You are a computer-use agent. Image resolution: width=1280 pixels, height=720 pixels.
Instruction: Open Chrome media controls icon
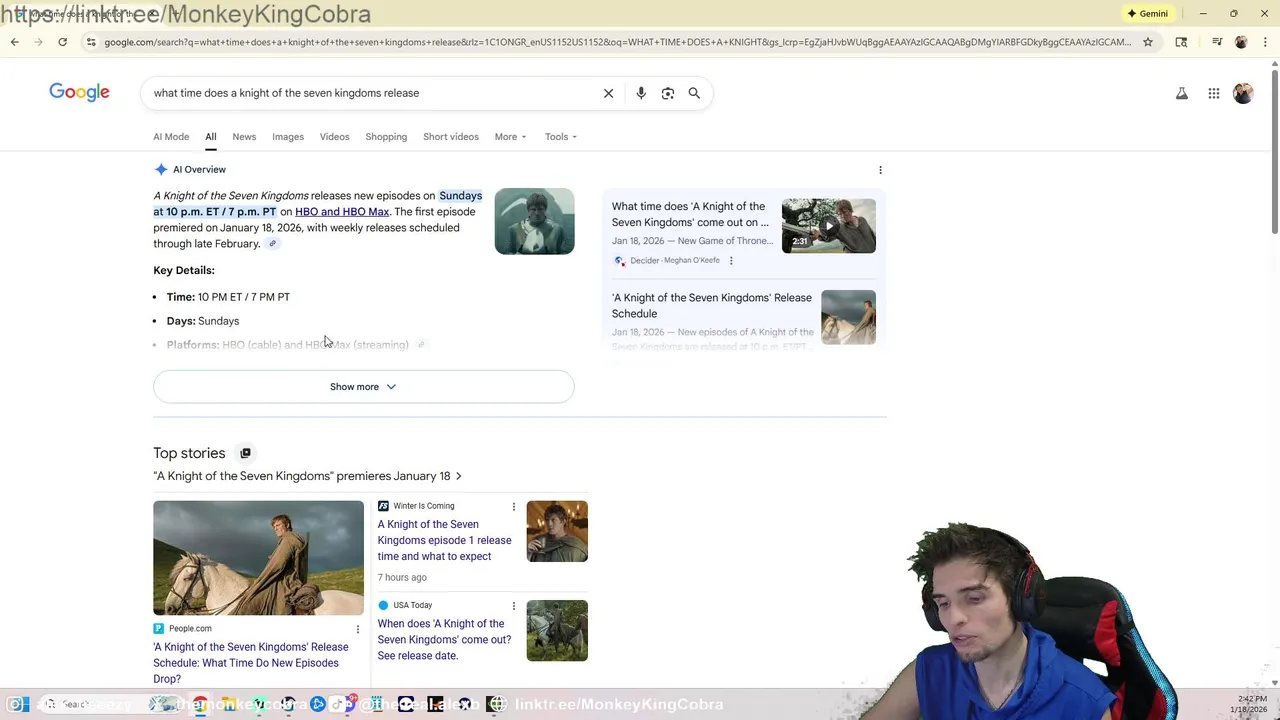click(x=1217, y=42)
